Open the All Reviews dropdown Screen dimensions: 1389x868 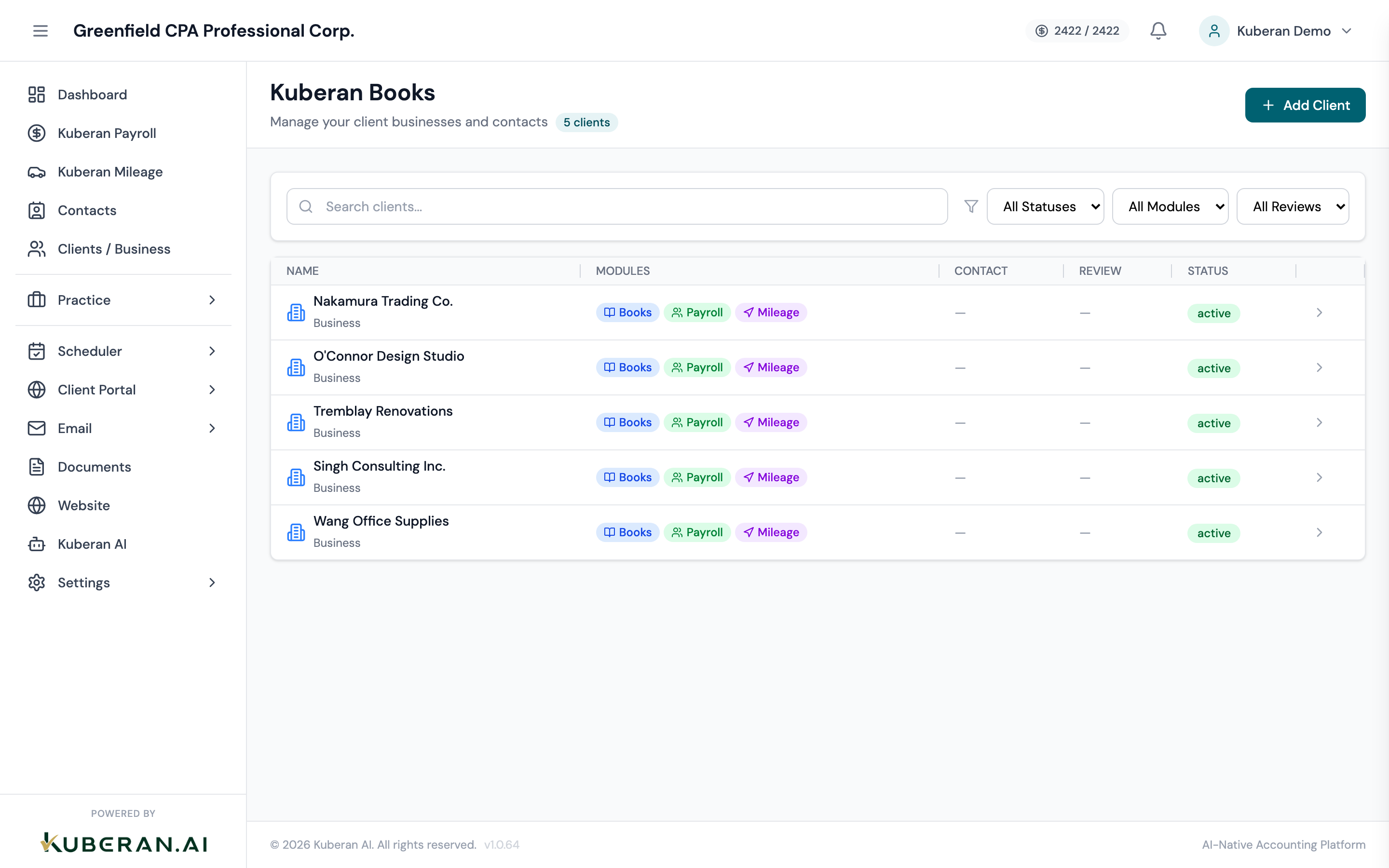pos(1293,206)
